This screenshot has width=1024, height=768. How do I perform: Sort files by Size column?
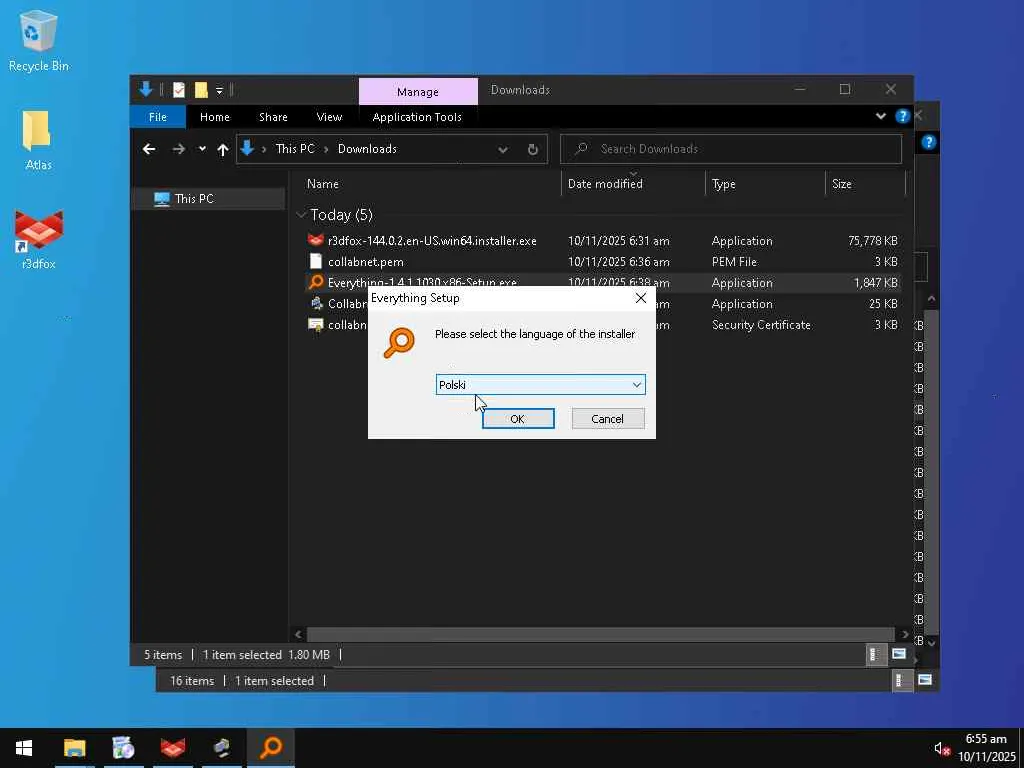(865, 184)
